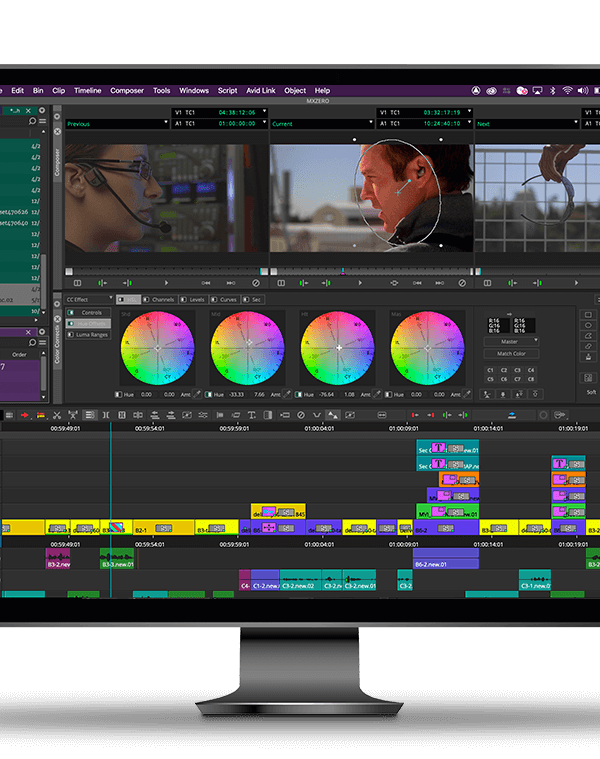
Task: Click the Wi-Fi icon in menu bar
Action: [567, 91]
